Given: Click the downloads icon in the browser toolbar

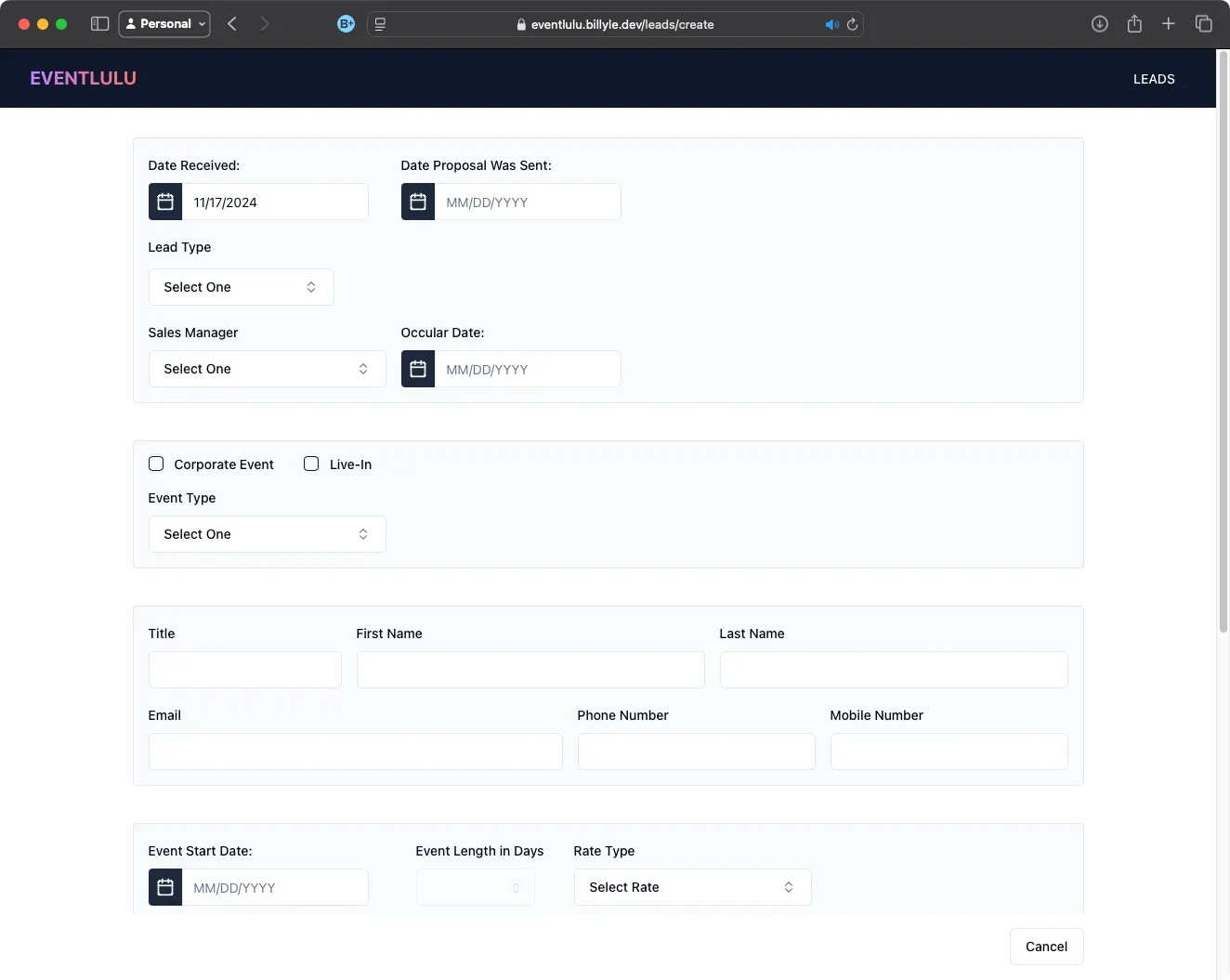Looking at the screenshot, I should click(x=1100, y=23).
